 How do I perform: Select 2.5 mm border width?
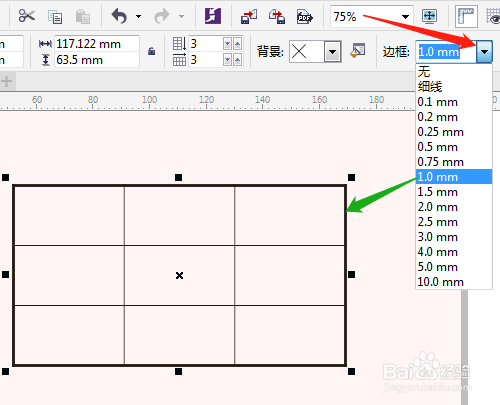coord(454,222)
